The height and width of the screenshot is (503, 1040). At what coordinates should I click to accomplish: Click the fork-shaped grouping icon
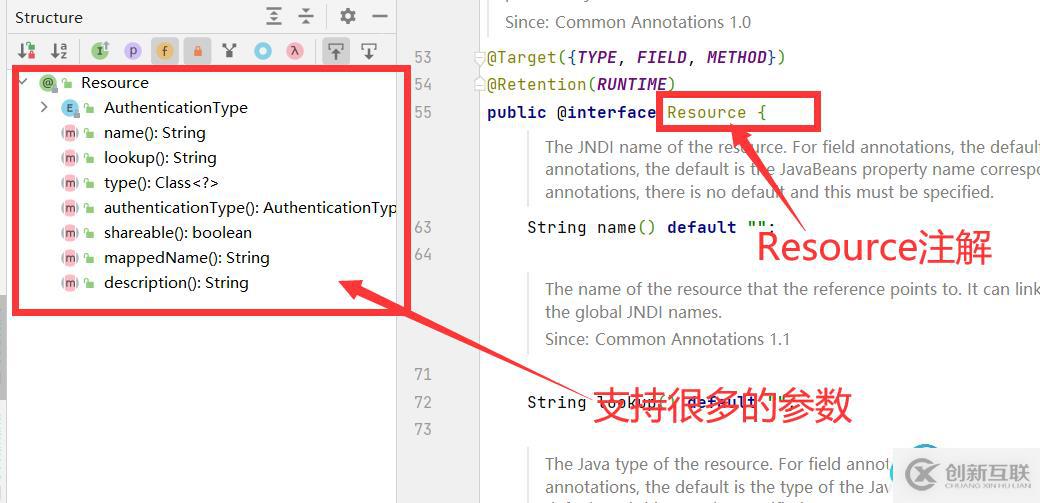tap(229, 50)
